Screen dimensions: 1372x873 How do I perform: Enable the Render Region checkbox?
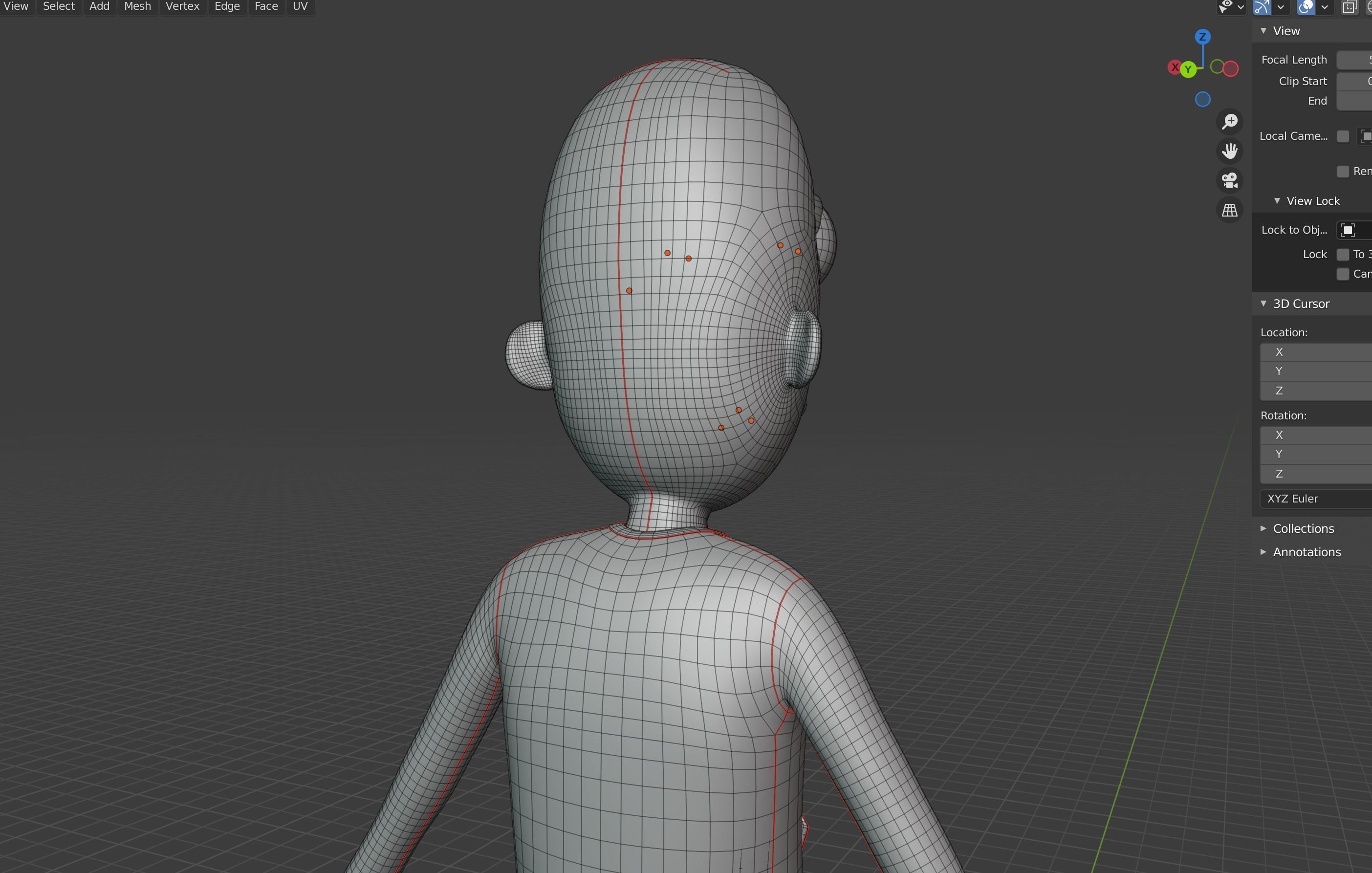click(1343, 172)
